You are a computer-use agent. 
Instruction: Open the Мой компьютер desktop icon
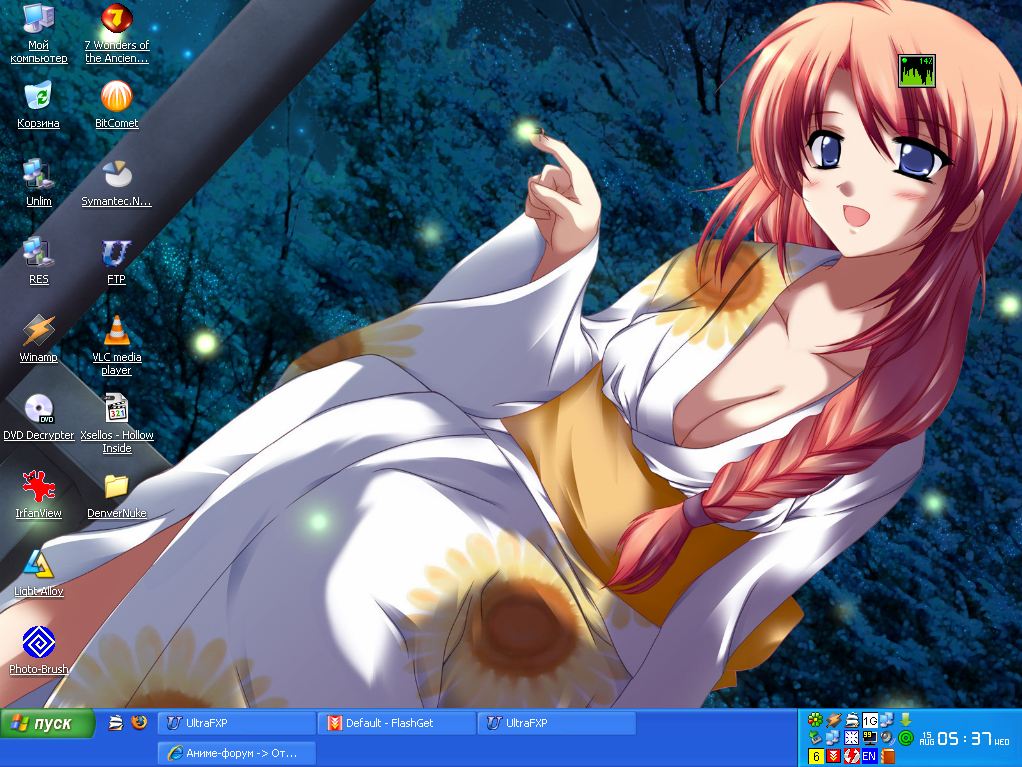point(38,34)
